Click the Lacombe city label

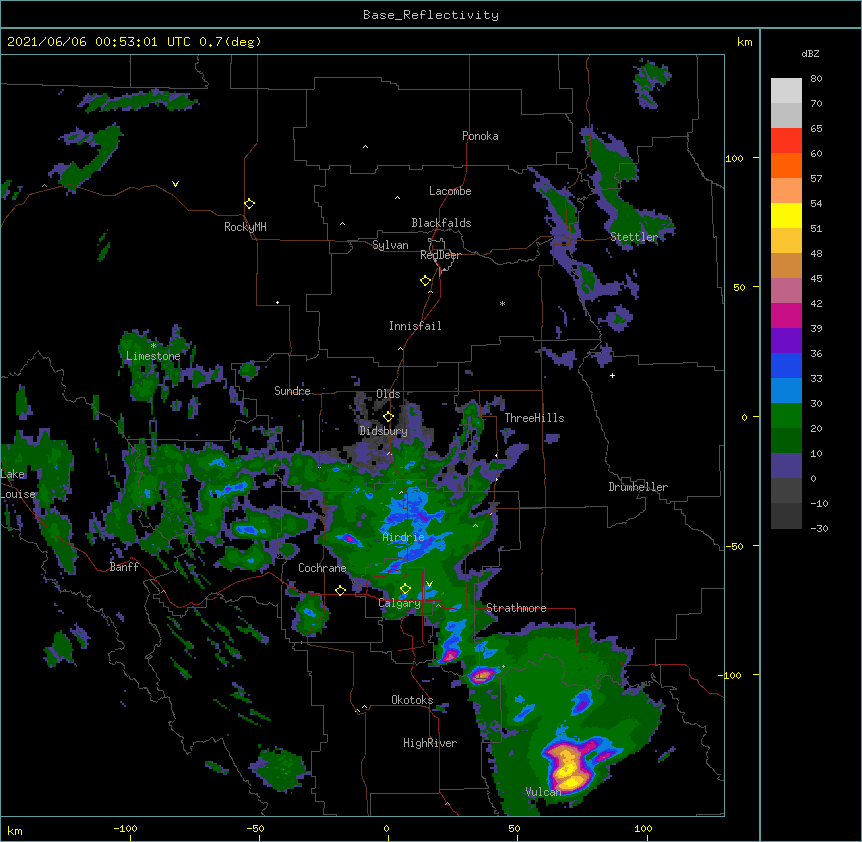[450, 191]
